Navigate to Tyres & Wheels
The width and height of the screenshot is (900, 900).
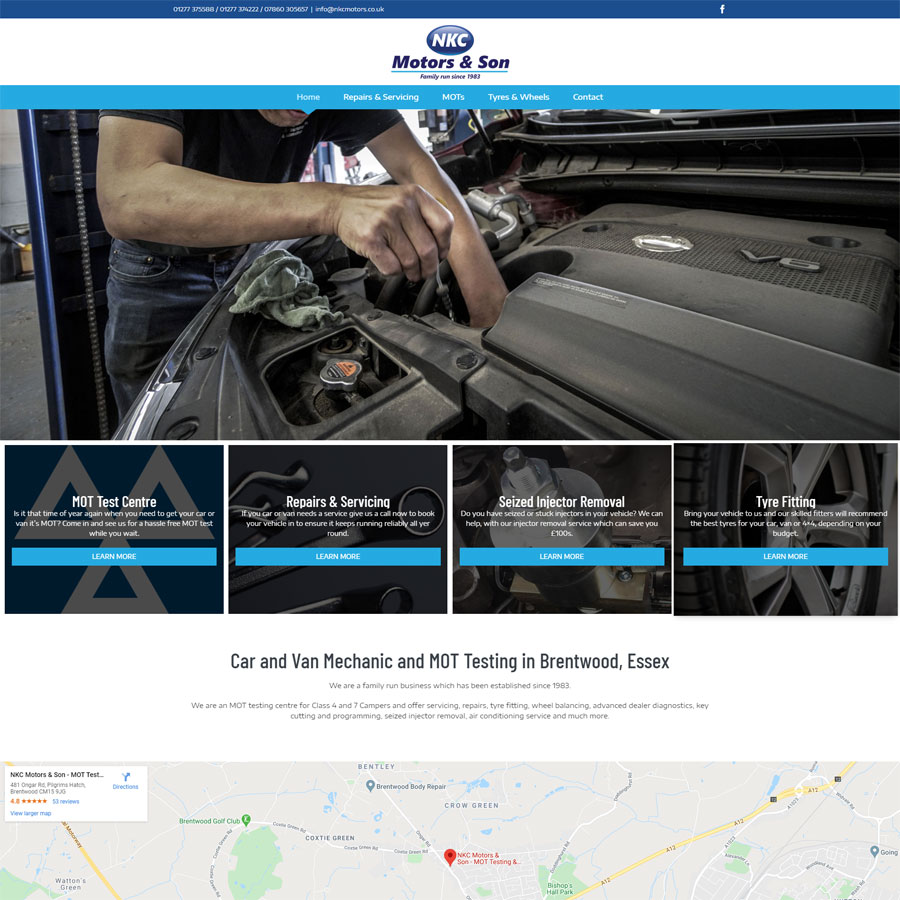coord(518,97)
